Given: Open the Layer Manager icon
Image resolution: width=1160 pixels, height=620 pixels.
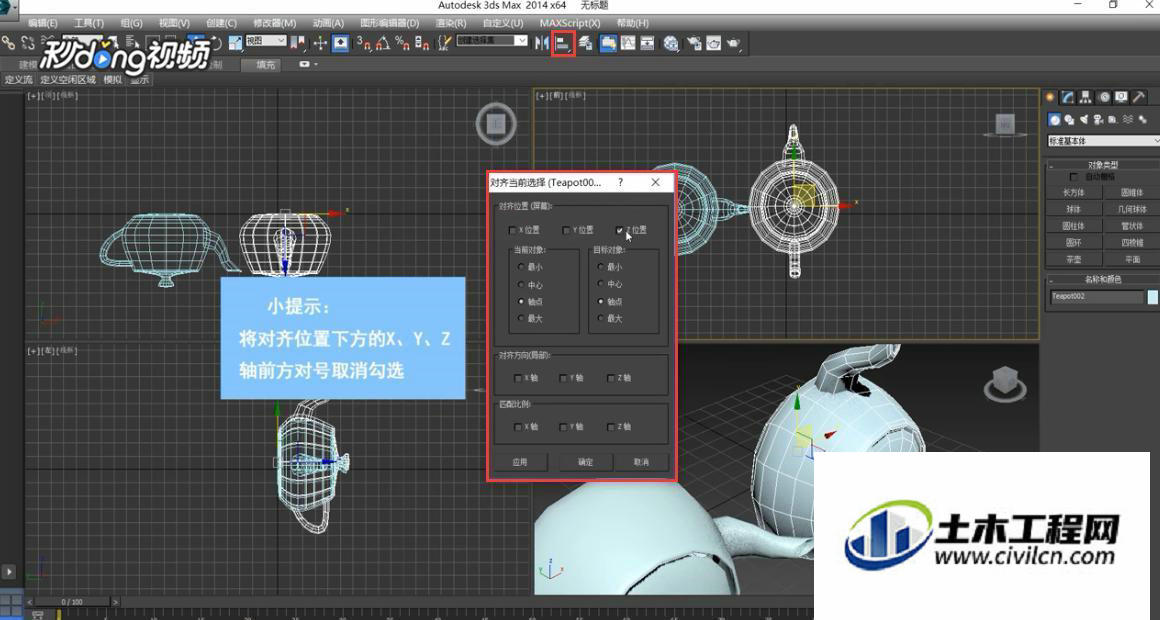Looking at the screenshot, I should tap(585, 44).
